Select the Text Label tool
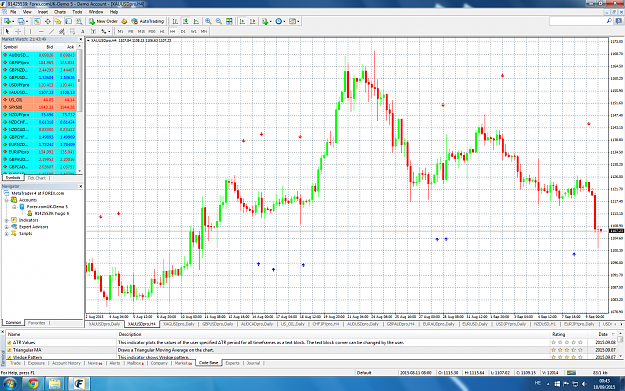Viewport: 625px width, 391px height. (x=93, y=31)
